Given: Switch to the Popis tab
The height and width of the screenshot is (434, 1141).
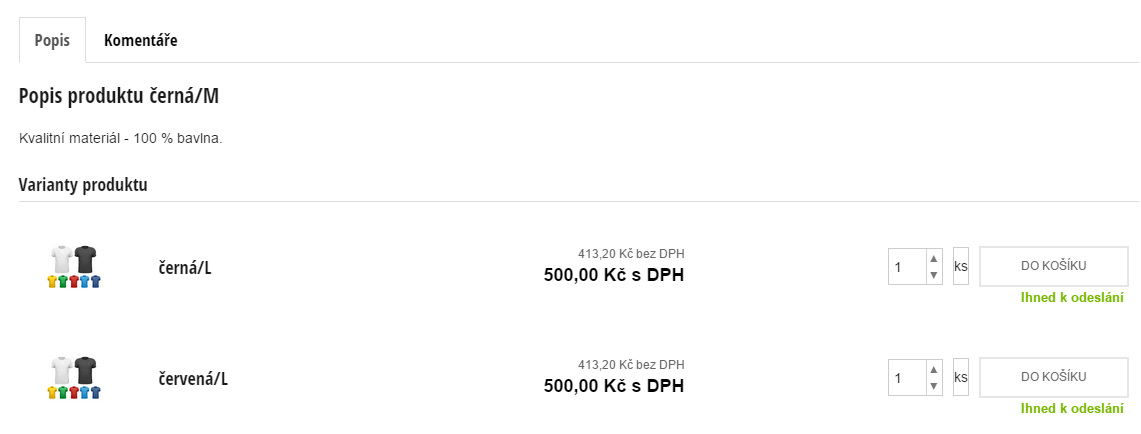Looking at the screenshot, I should pos(52,40).
